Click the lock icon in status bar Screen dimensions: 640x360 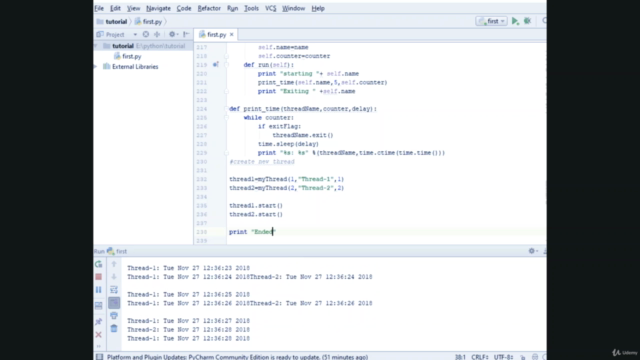[x=522, y=357]
